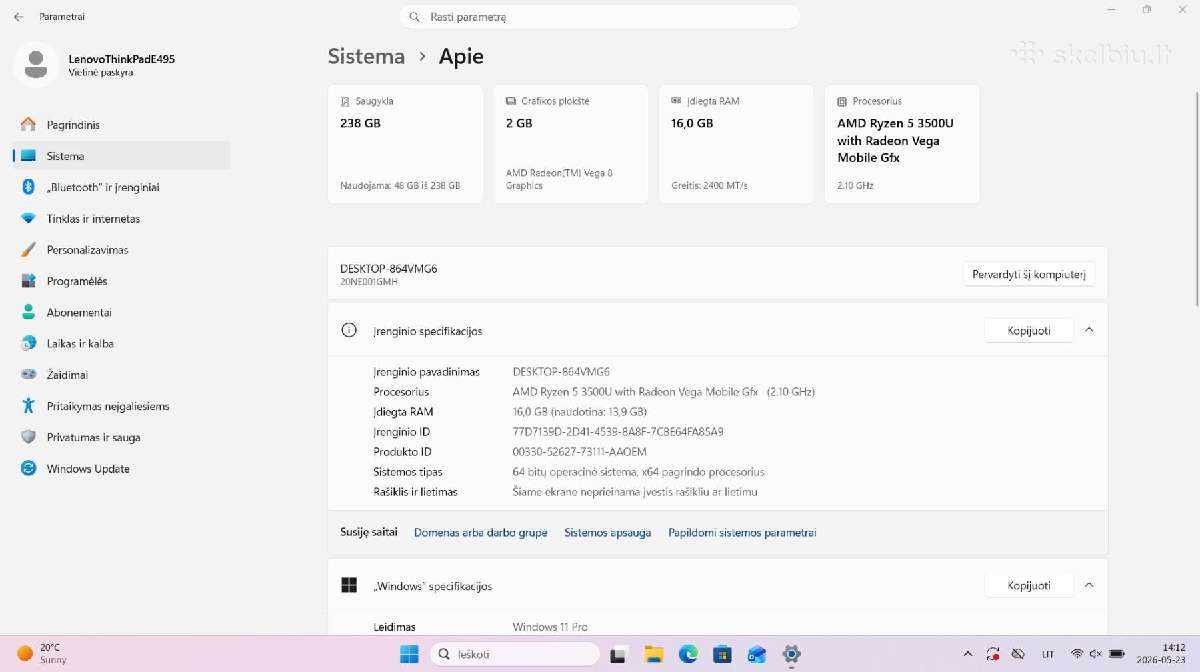Click the muted volume tray icon
Viewport: 1200px width, 672px height.
1096,654
